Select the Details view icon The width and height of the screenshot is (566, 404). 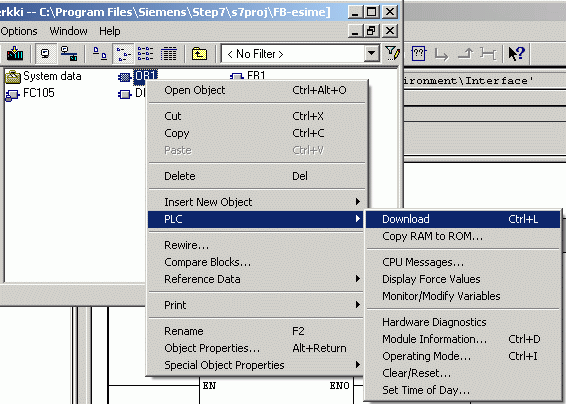click(x=168, y=54)
